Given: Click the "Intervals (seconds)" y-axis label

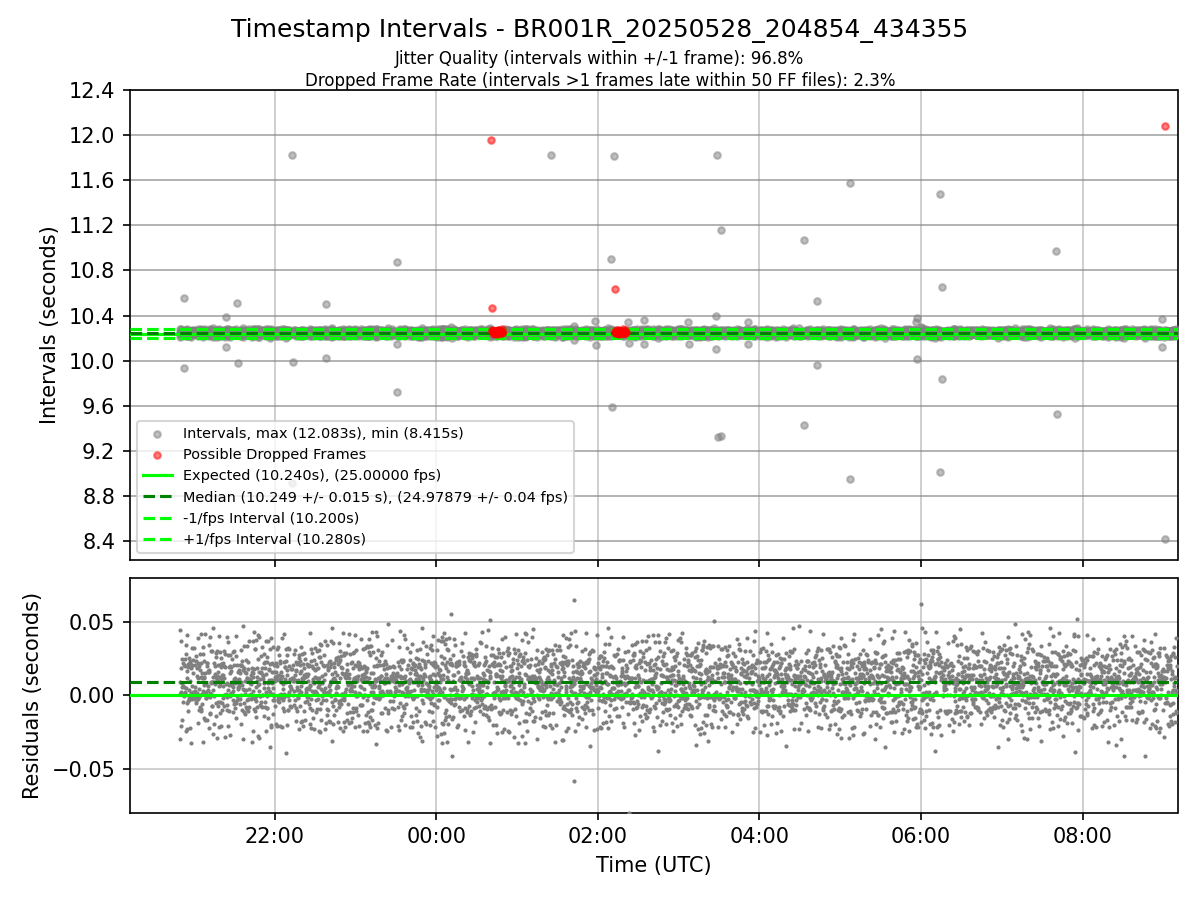Looking at the screenshot, I should pos(49,325).
